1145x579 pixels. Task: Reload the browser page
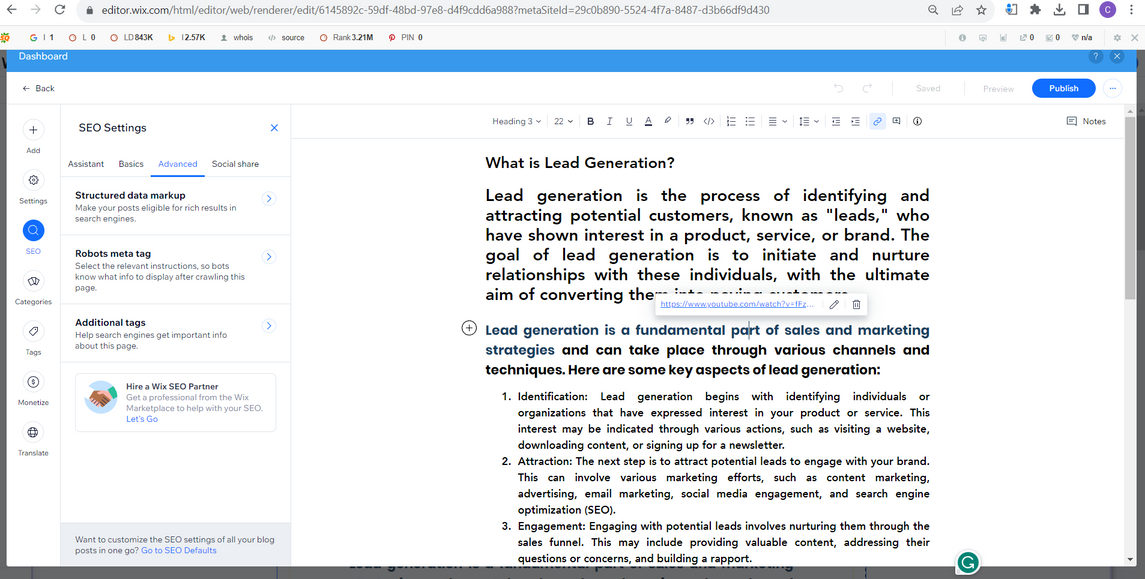tap(60, 10)
